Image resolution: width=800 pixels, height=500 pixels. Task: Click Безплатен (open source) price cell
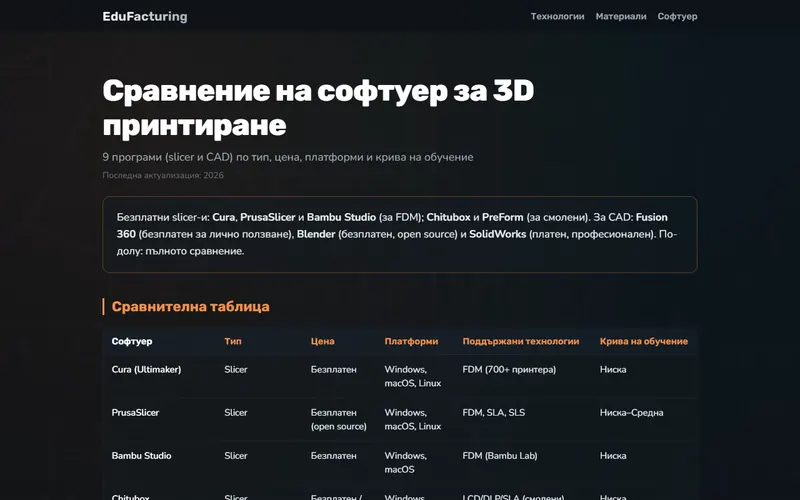(x=339, y=419)
